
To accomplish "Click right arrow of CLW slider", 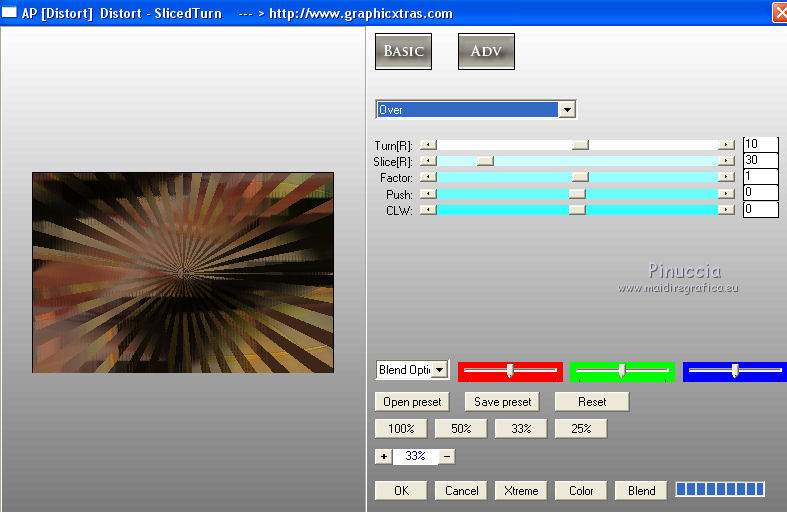I will 726,210.
